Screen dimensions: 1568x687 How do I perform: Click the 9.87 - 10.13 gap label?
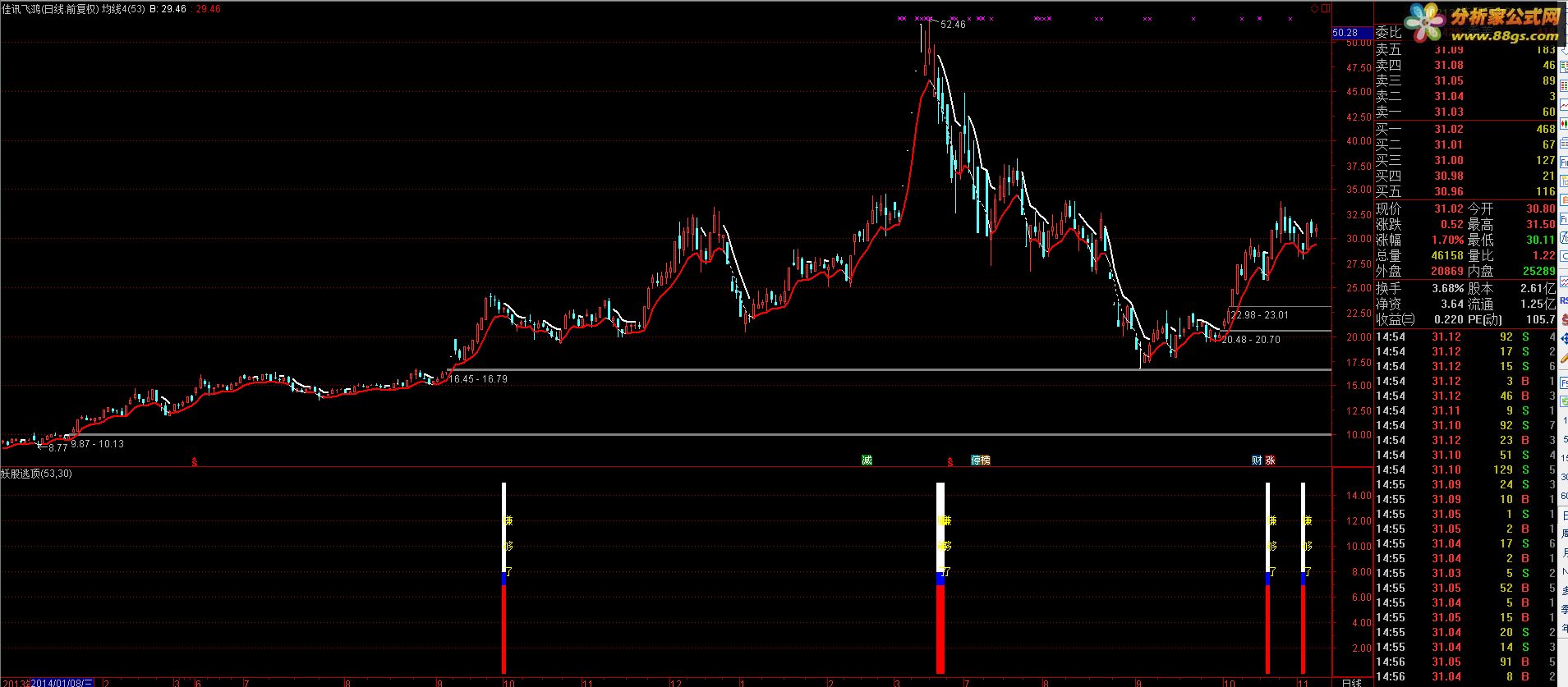tap(98, 444)
